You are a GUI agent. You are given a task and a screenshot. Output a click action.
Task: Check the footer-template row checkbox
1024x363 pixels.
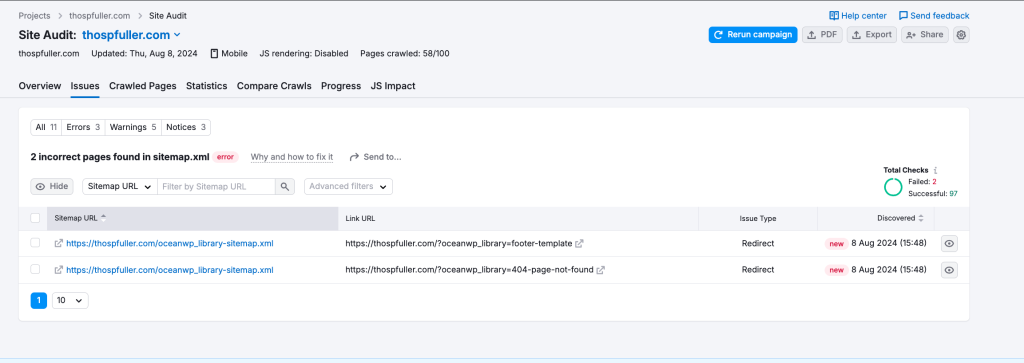pos(35,243)
